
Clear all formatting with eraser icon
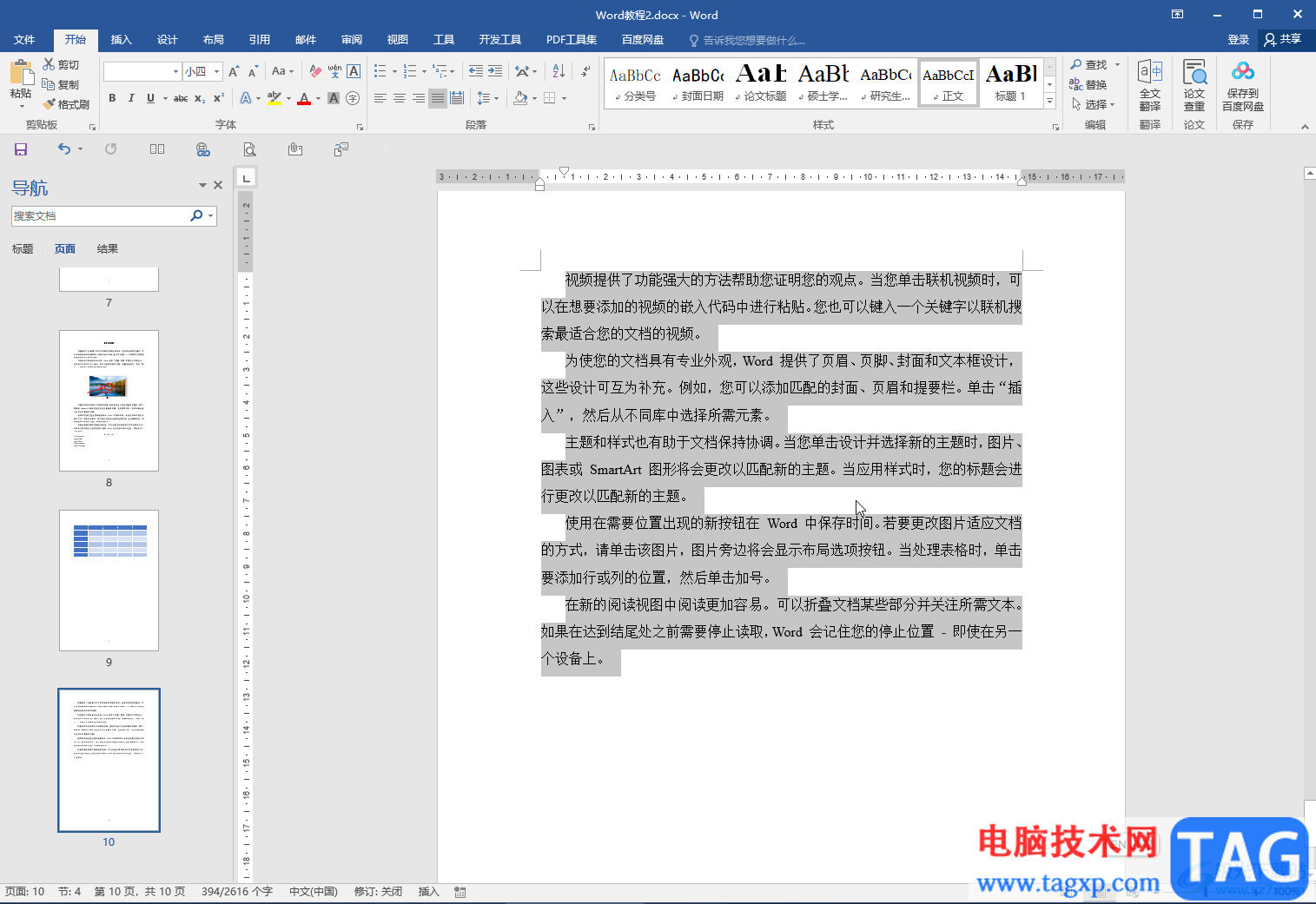(315, 71)
